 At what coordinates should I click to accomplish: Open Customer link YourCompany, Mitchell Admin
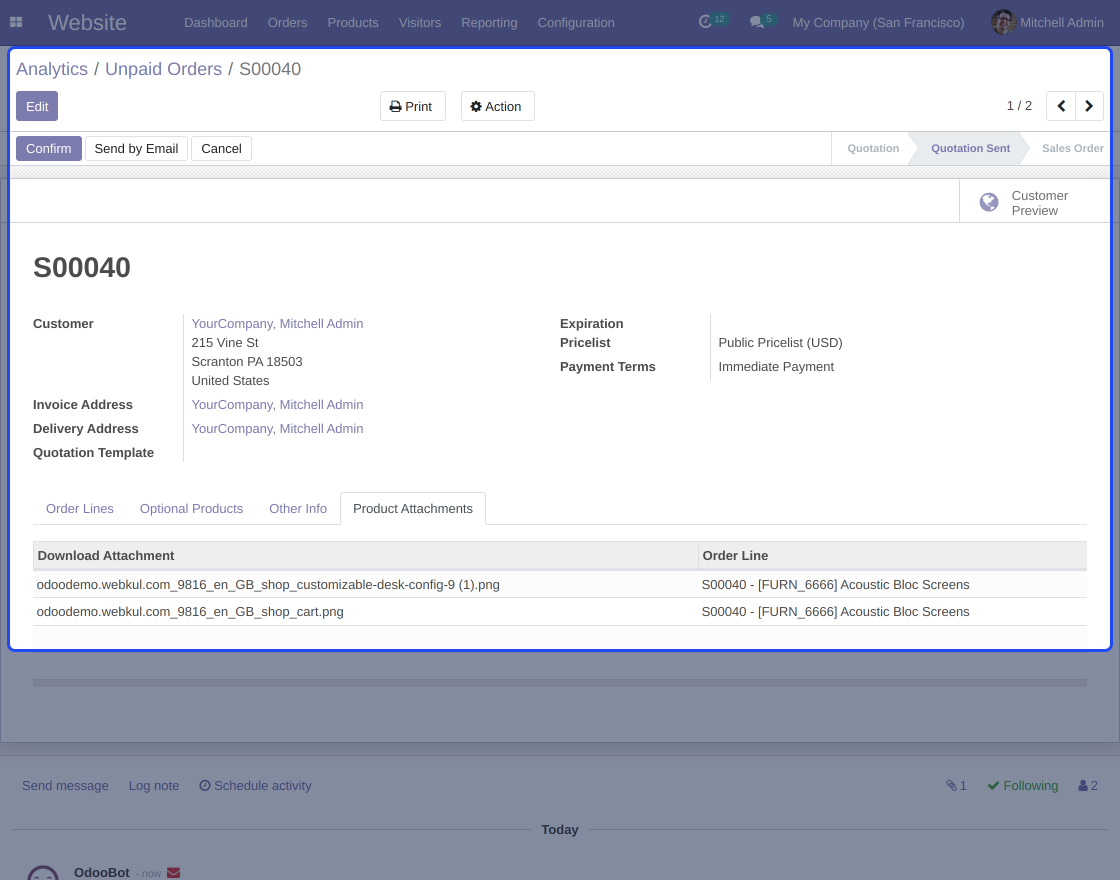277,324
